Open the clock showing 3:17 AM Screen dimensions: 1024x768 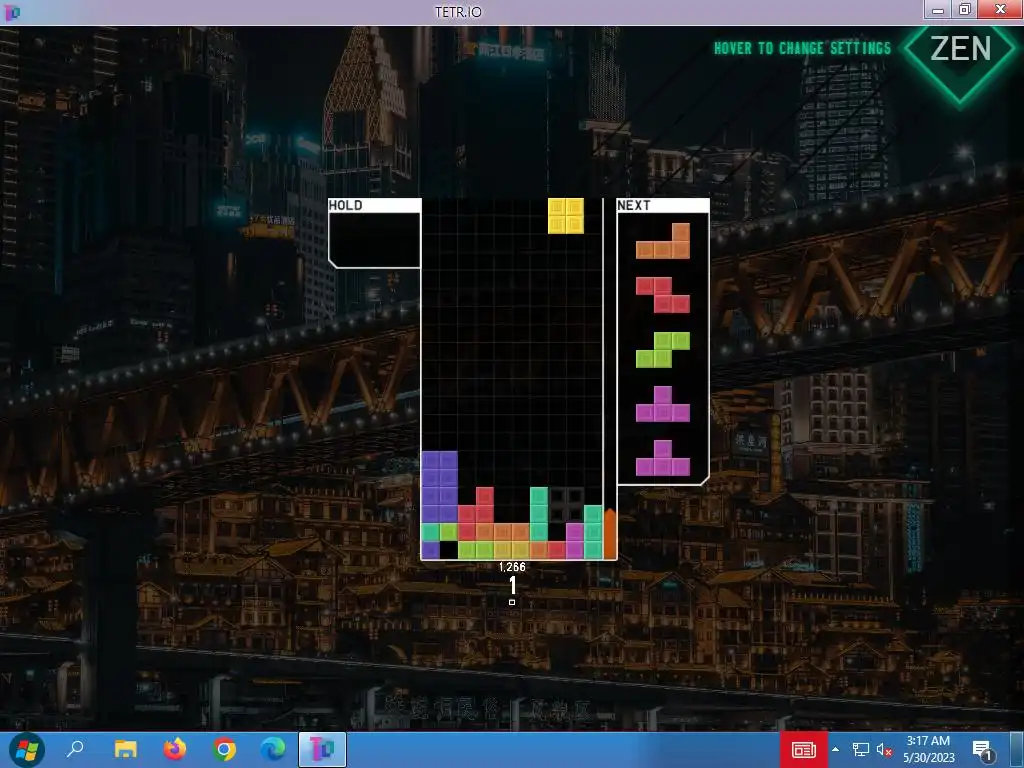(928, 750)
